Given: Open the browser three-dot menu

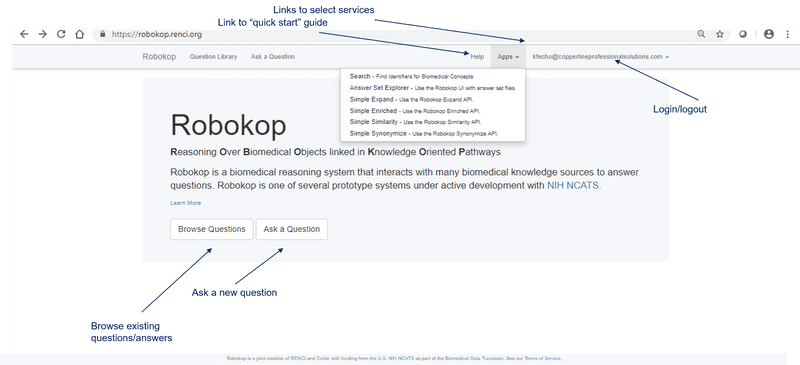Looking at the screenshot, I should pos(788,34).
